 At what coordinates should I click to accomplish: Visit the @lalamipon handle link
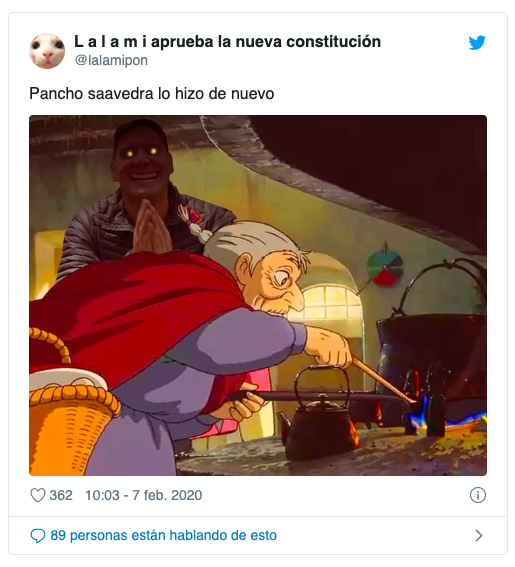click(x=111, y=60)
